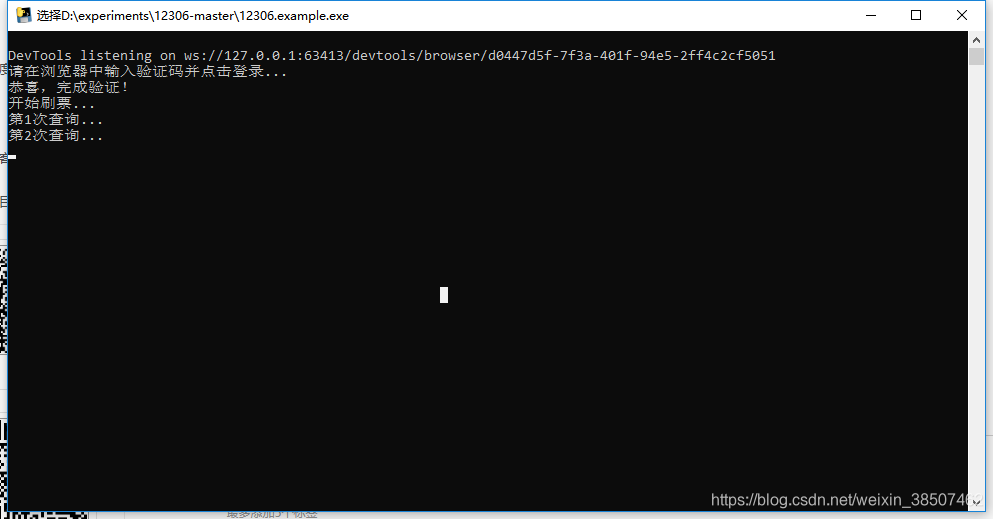This screenshot has width=993, height=519.
Task: Click the blinking underscore text cursor
Action: click(x=12, y=157)
